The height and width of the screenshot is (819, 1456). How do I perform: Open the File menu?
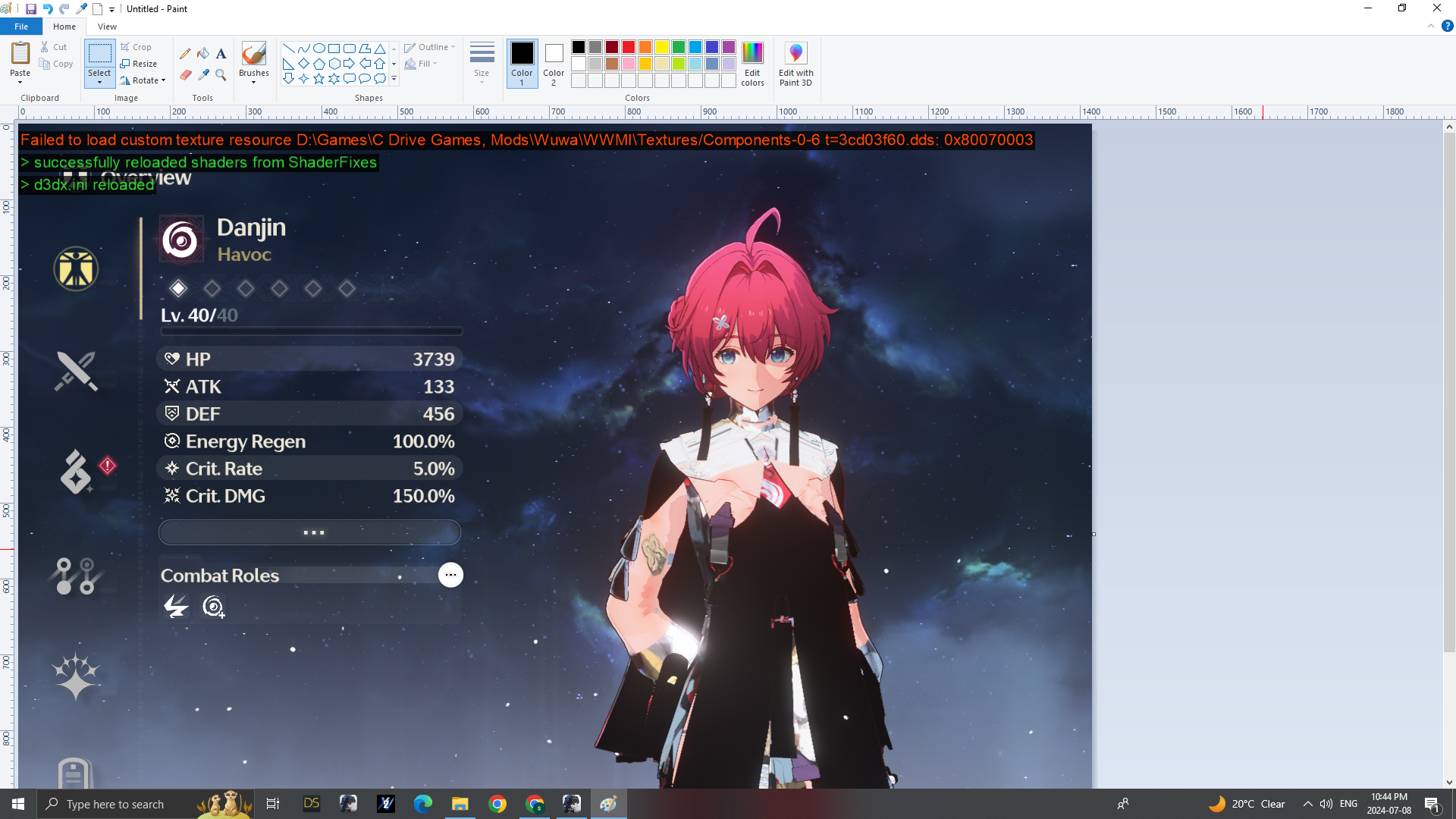coord(21,26)
